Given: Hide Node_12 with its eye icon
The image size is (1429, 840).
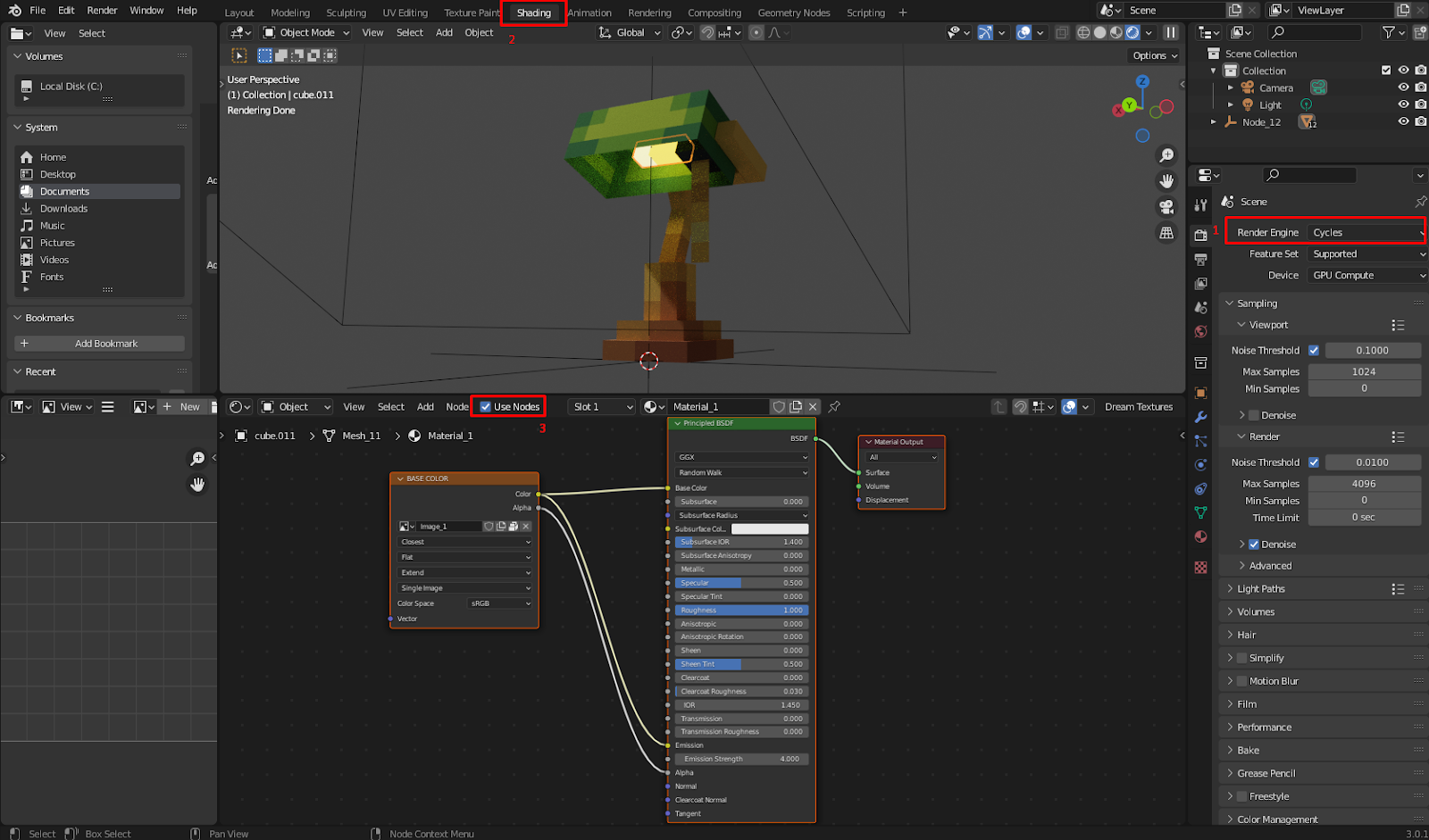Looking at the screenshot, I should 1403,121.
